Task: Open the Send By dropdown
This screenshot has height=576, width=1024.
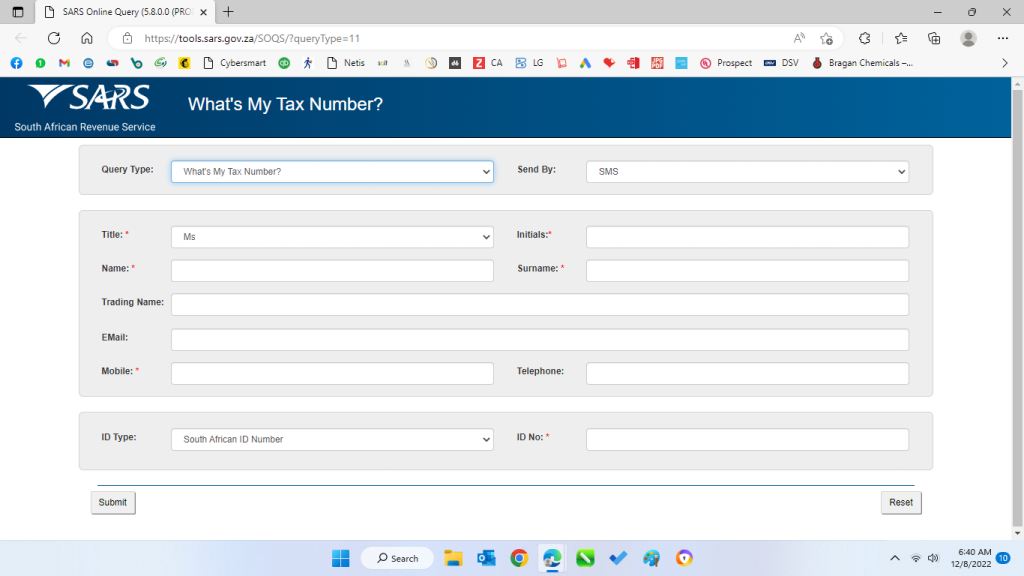Action: [747, 172]
